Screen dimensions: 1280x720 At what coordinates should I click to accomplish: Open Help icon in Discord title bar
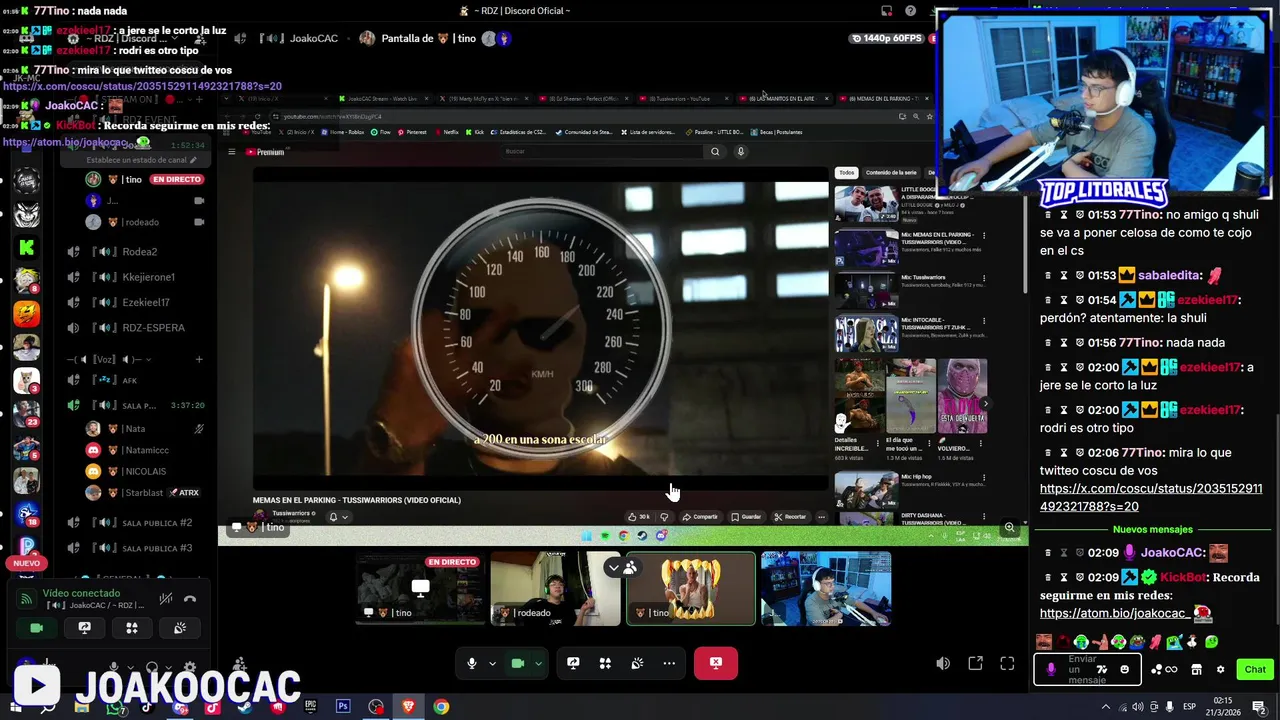point(910,11)
